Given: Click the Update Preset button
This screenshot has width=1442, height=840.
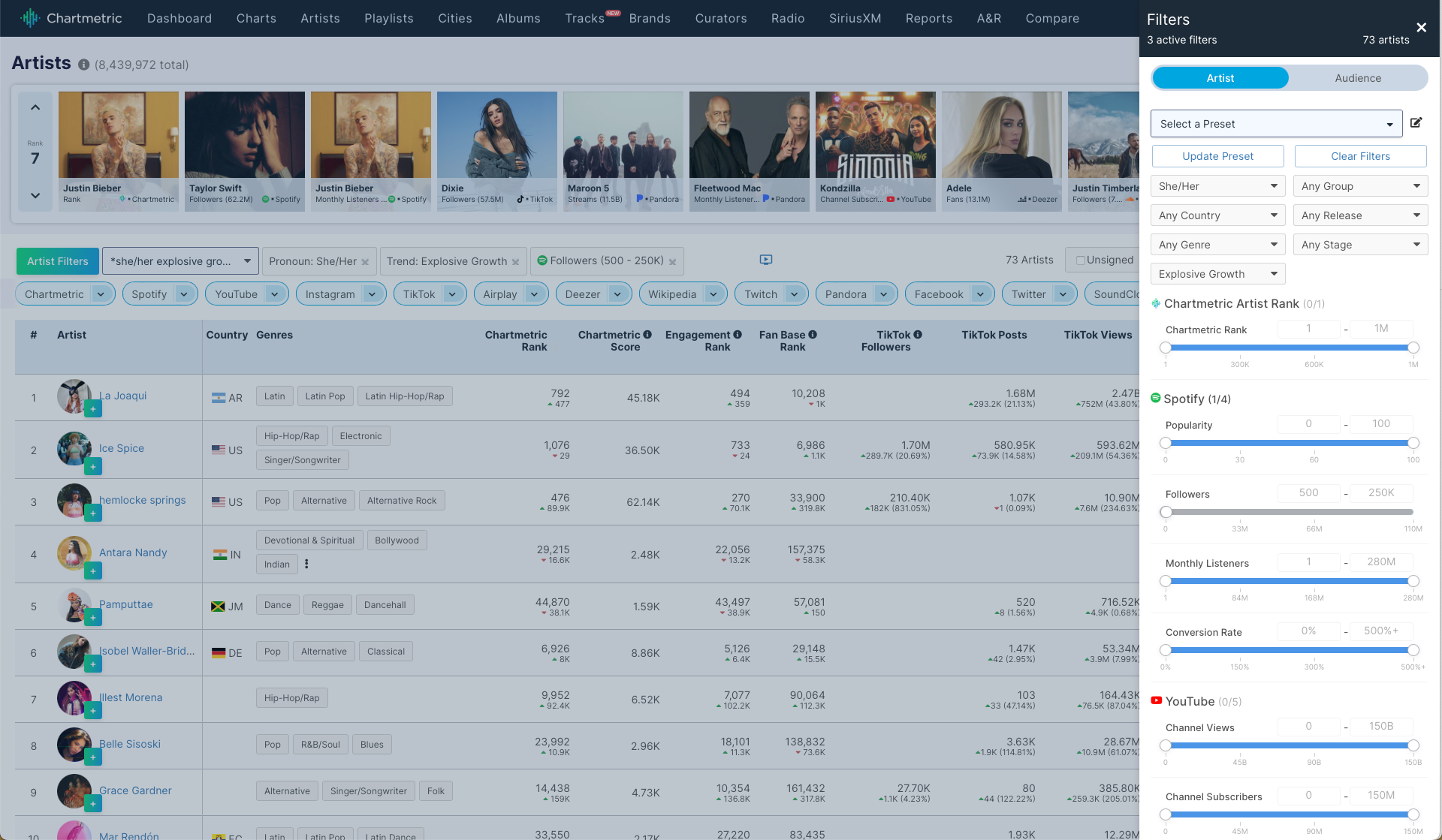Looking at the screenshot, I should (1217, 156).
